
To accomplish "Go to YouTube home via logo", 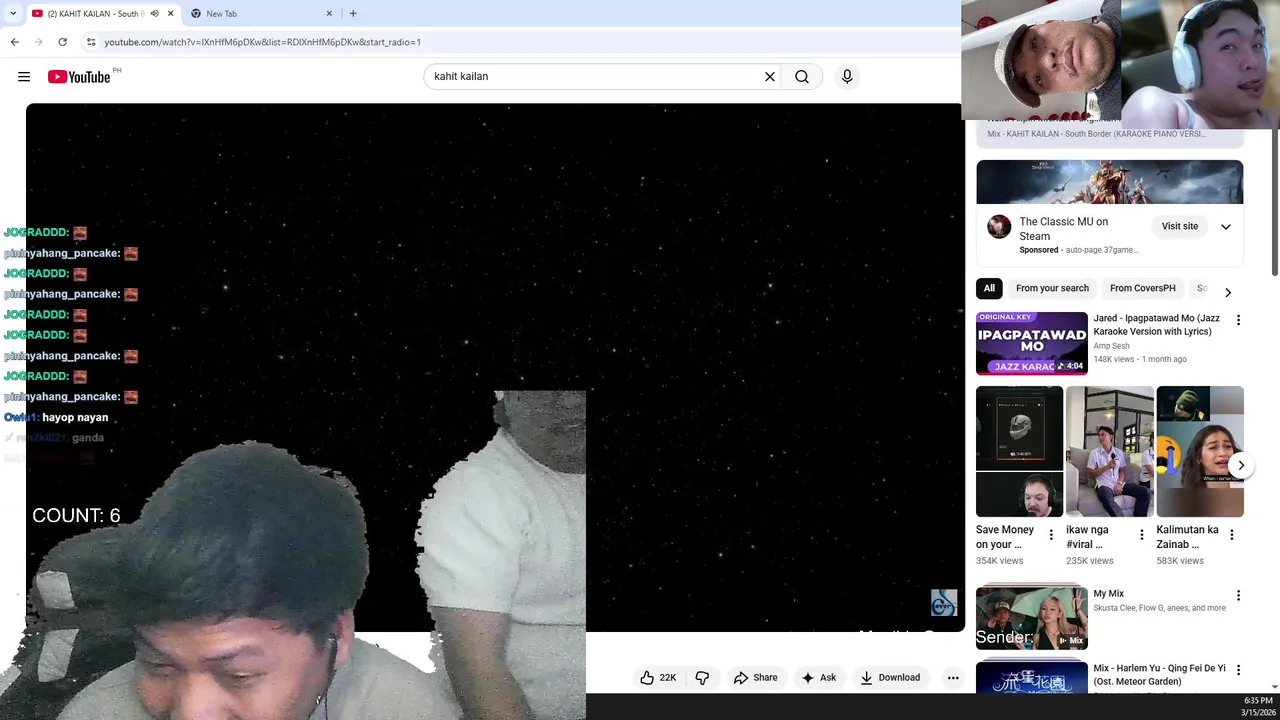I will click(78, 77).
